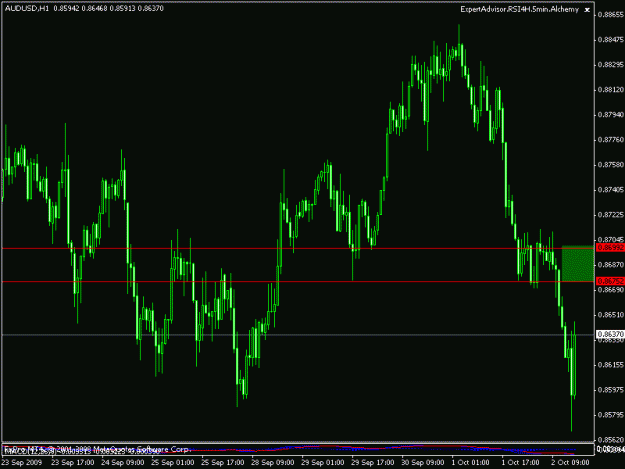Click the red 0.86992 price label
This screenshot has height=469, width=625.
coord(610,248)
